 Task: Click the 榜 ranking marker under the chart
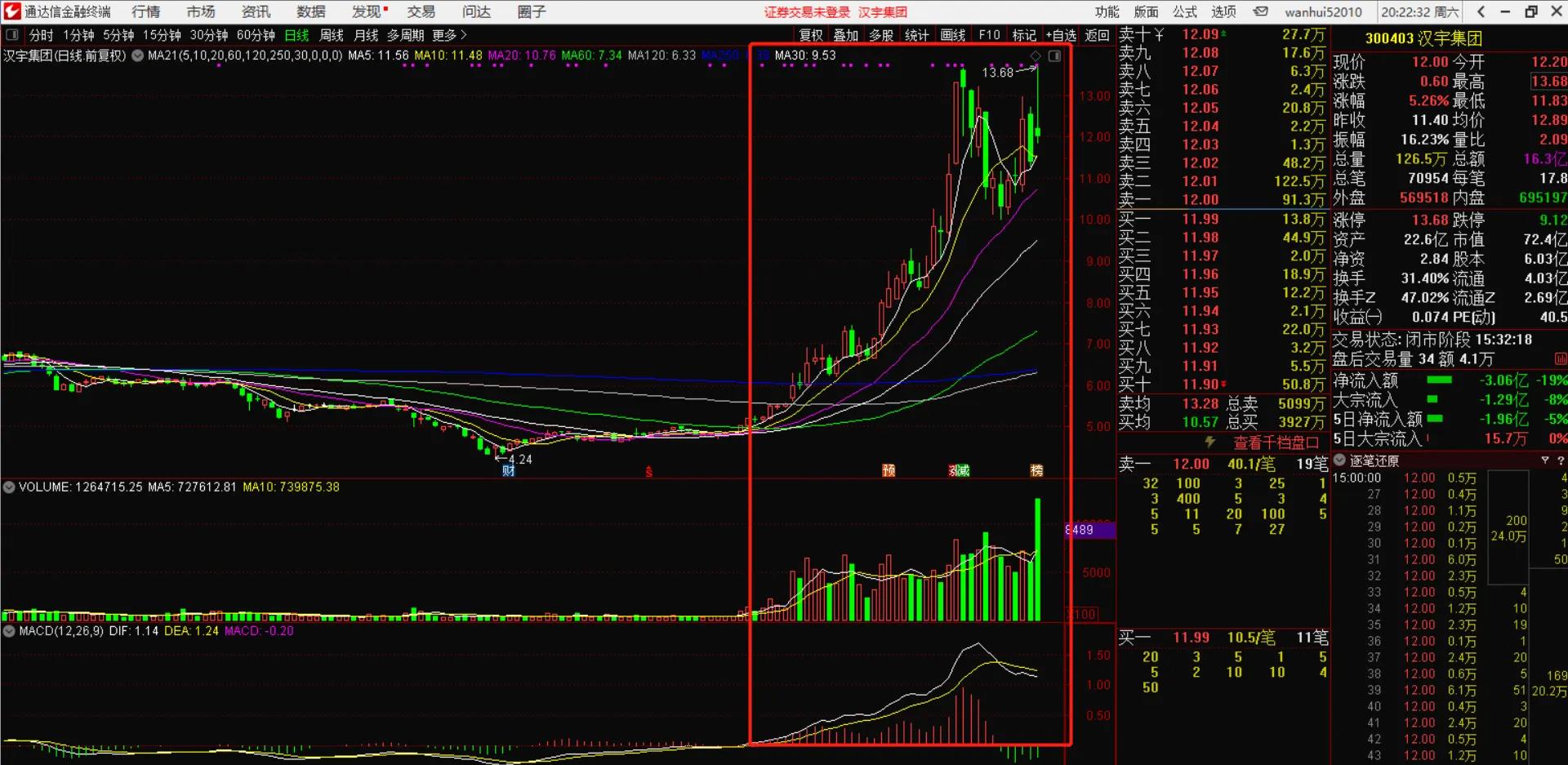(x=1036, y=470)
